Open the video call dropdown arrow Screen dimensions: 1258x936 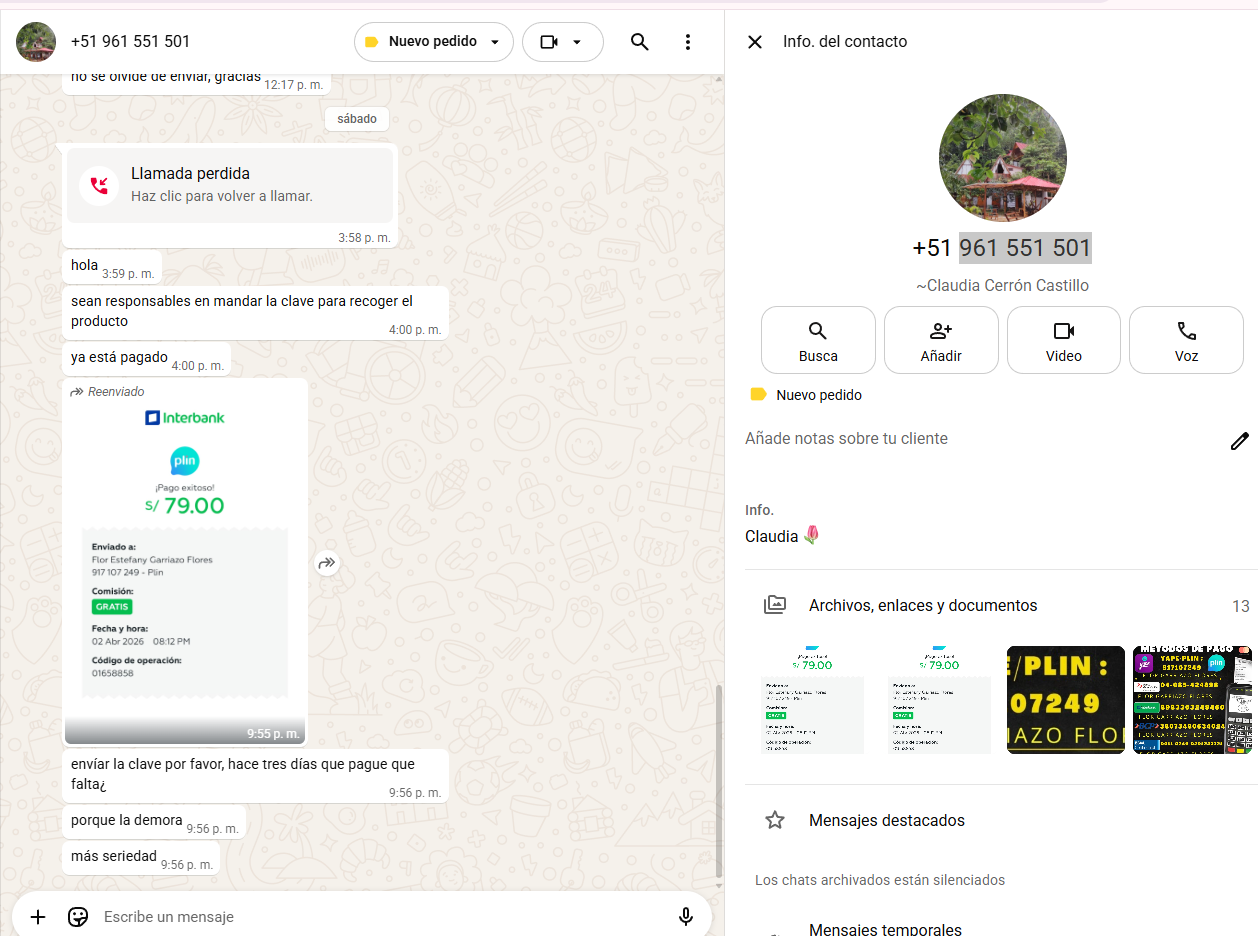[577, 42]
